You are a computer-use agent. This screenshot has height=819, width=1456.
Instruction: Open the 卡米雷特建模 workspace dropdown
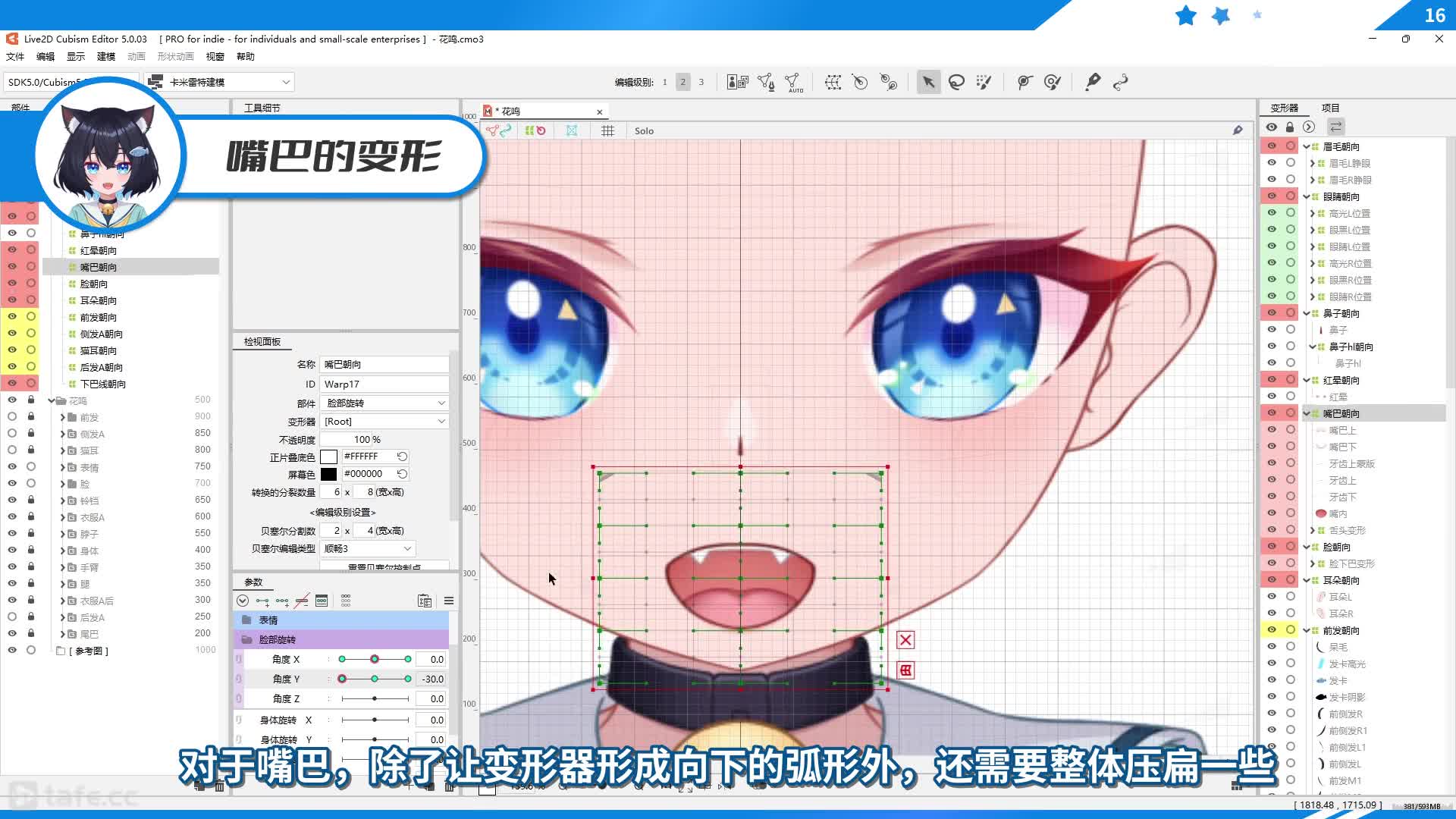pos(220,82)
